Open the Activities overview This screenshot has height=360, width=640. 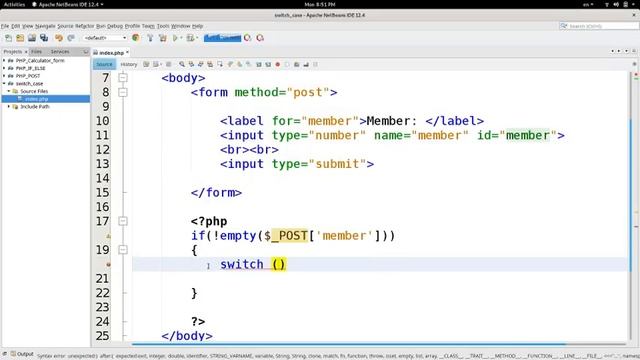coord(14,4)
